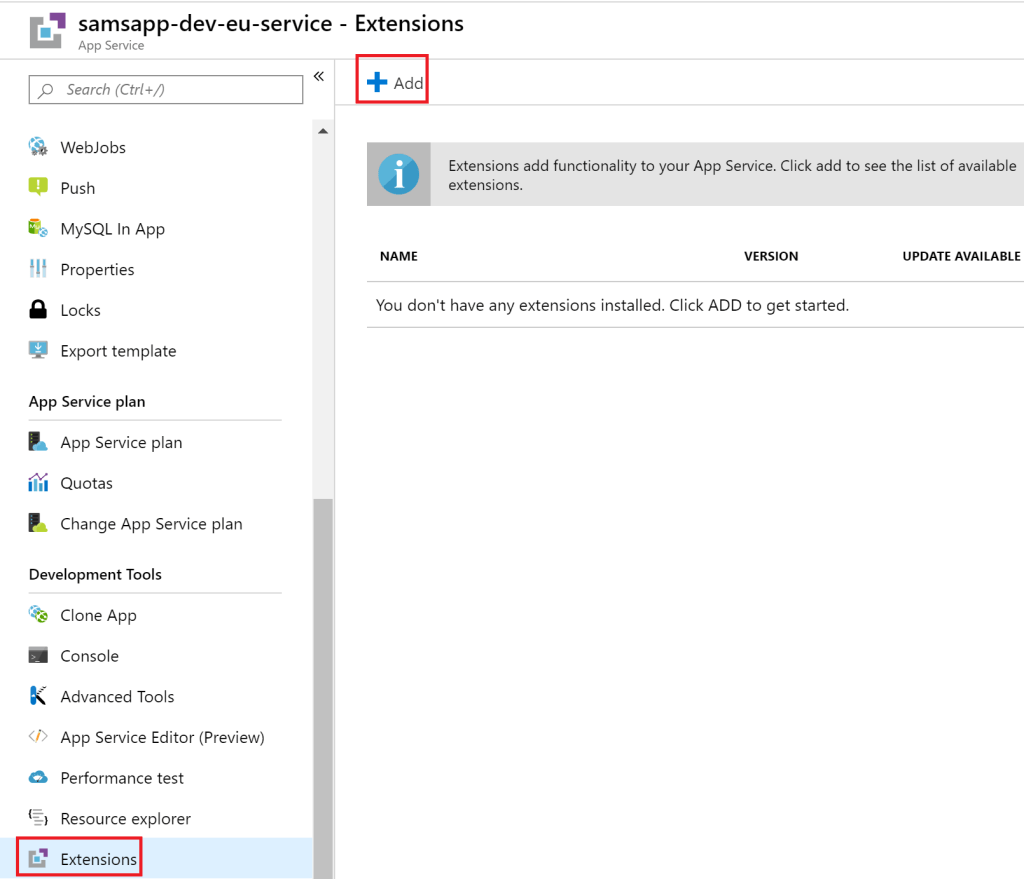Click the Console terminal icon
The height and width of the screenshot is (879, 1024).
(x=39, y=656)
